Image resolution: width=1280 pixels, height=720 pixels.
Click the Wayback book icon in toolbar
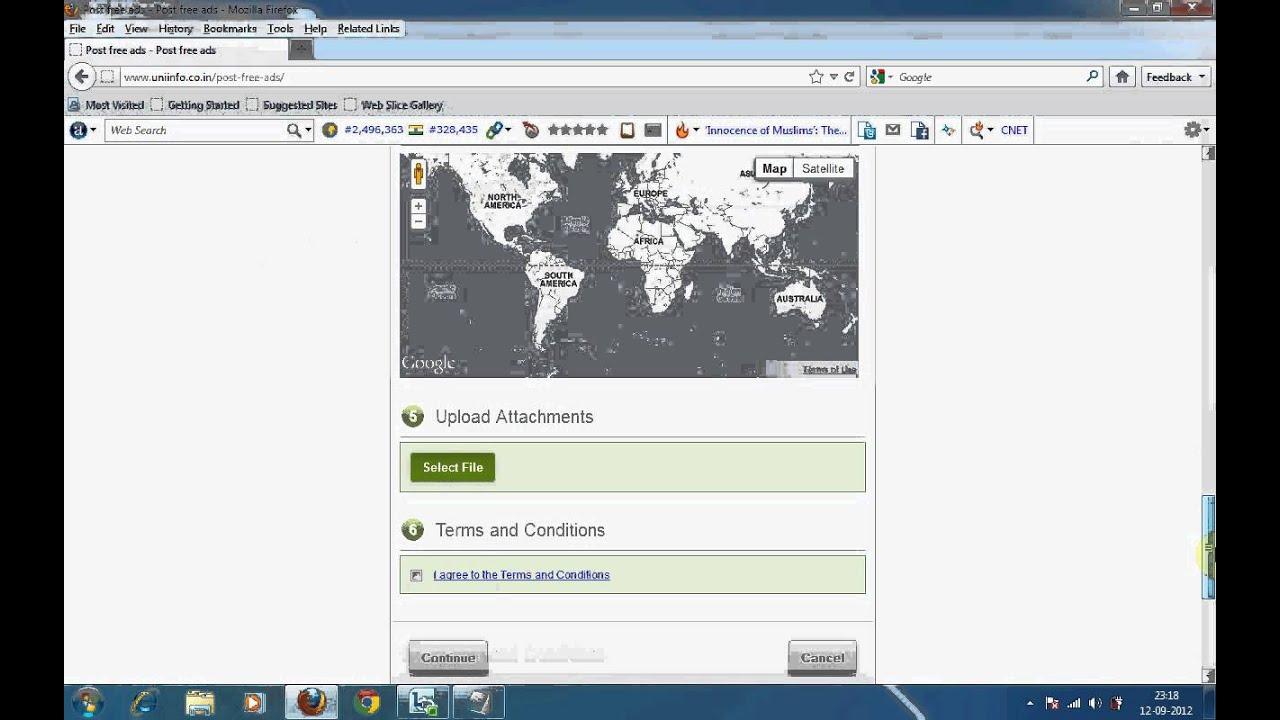627,130
